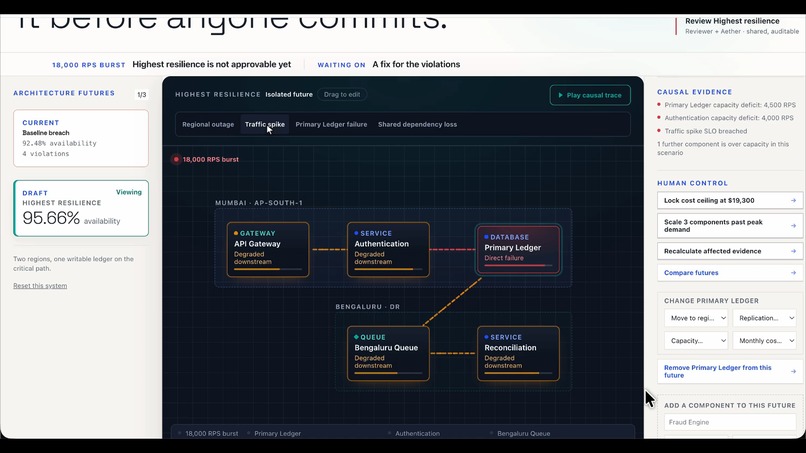Click Traffic spike SLO breached evidence
Image resolution: width=806 pixels, height=453 pixels.
click(x=705, y=131)
